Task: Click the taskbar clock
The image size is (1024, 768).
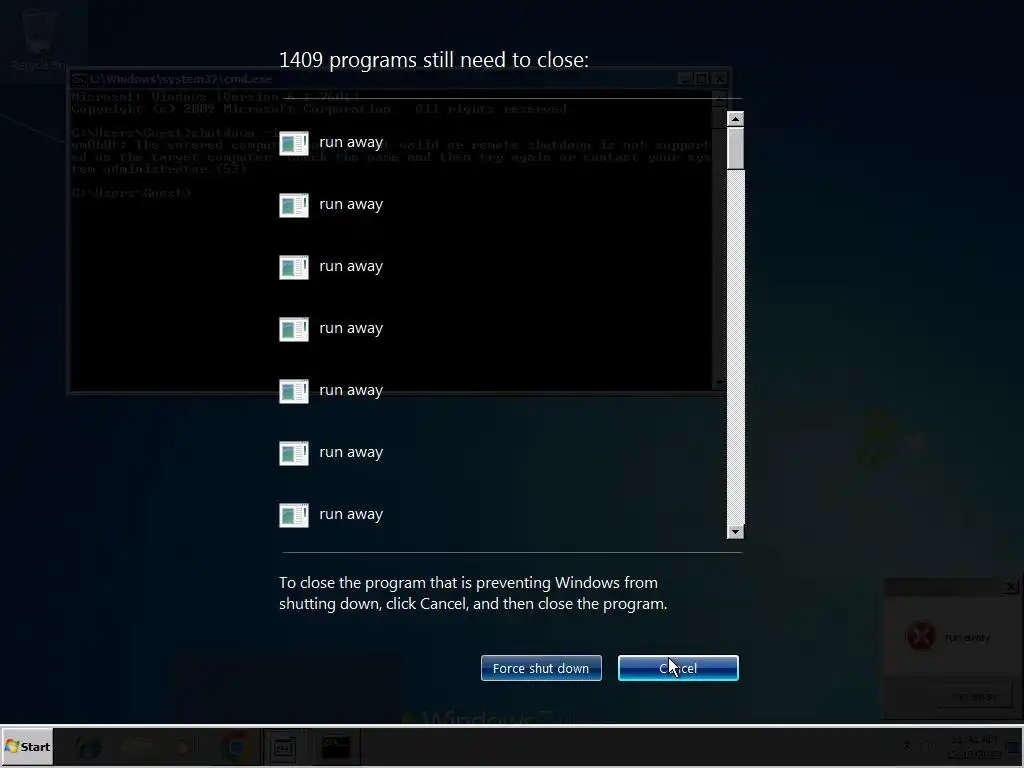Action: 974,746
